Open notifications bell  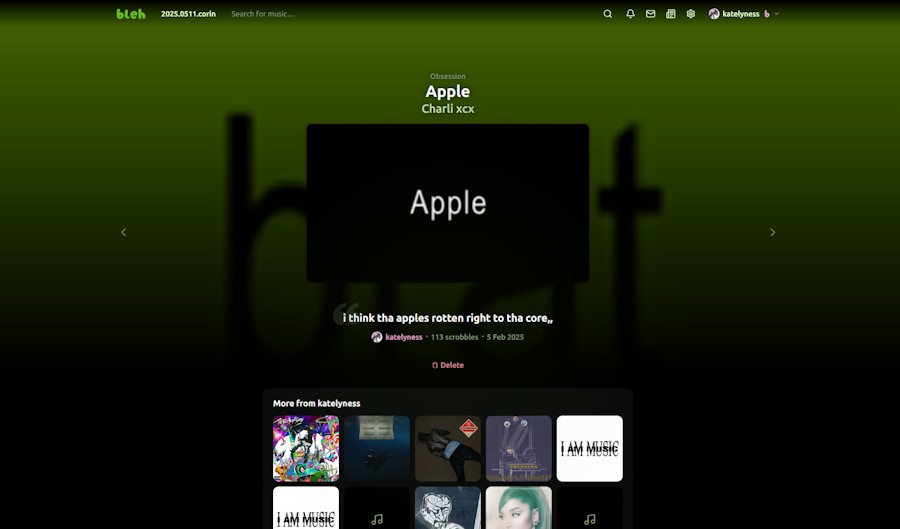coord(630,14)
